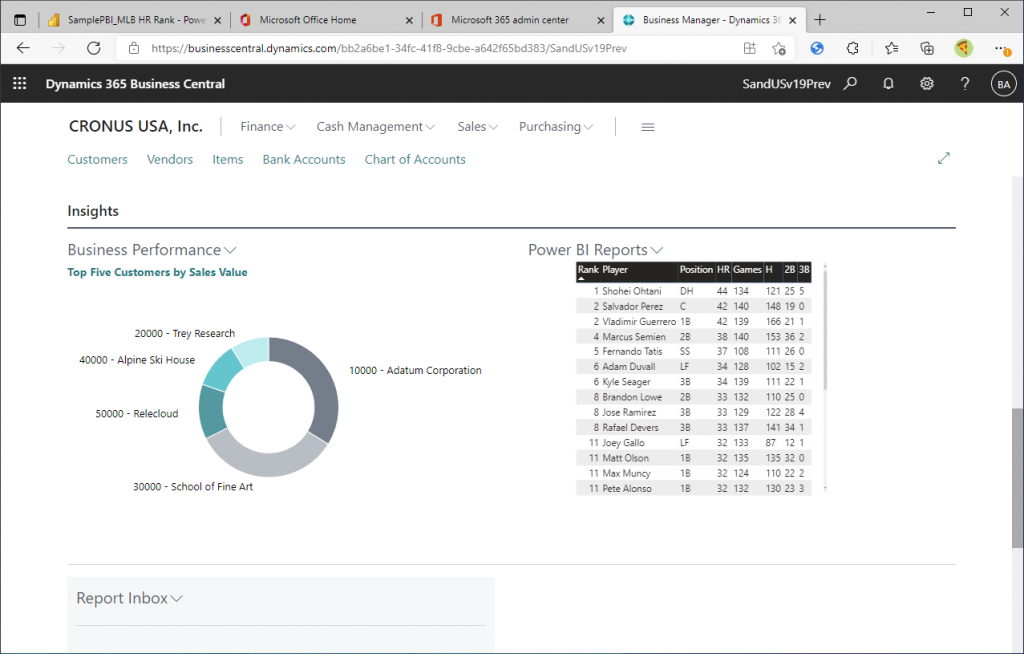
Task: Click the Power BI report scrollbar thumb
Action: (825, 330)
